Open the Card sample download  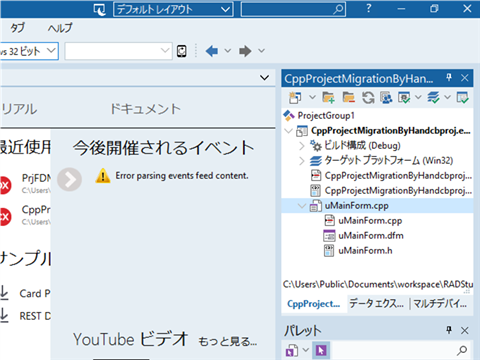[35, 294]
